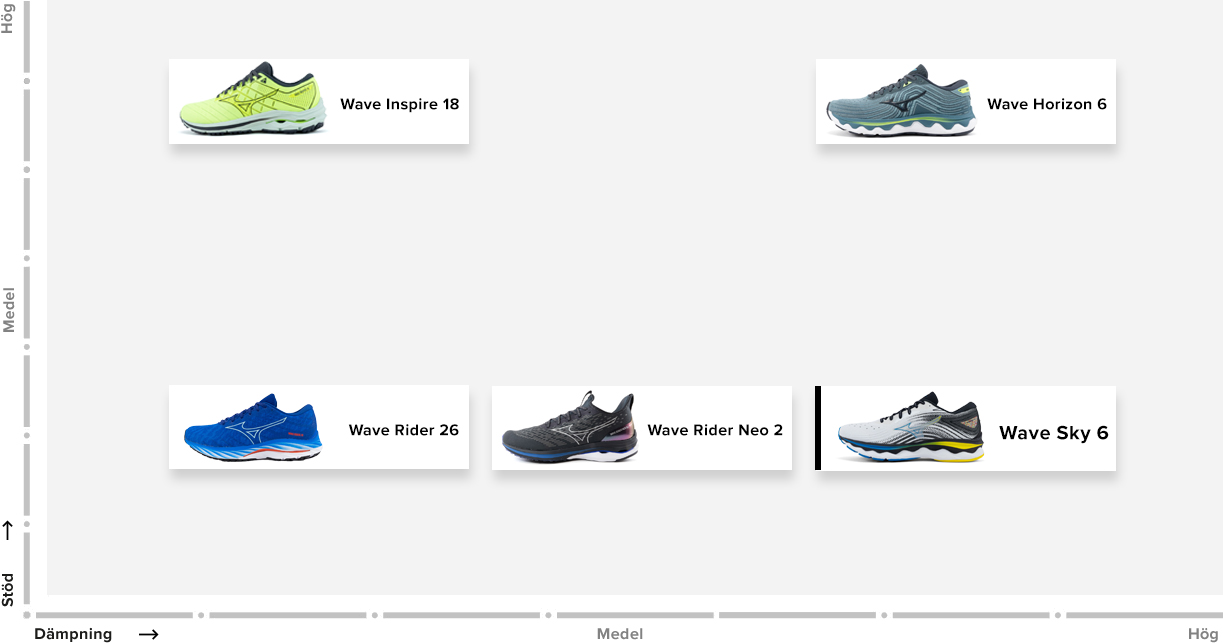Screen dimensions: 1223x643
Task: Click the arrow next to Dämpning
Action: 148,634
